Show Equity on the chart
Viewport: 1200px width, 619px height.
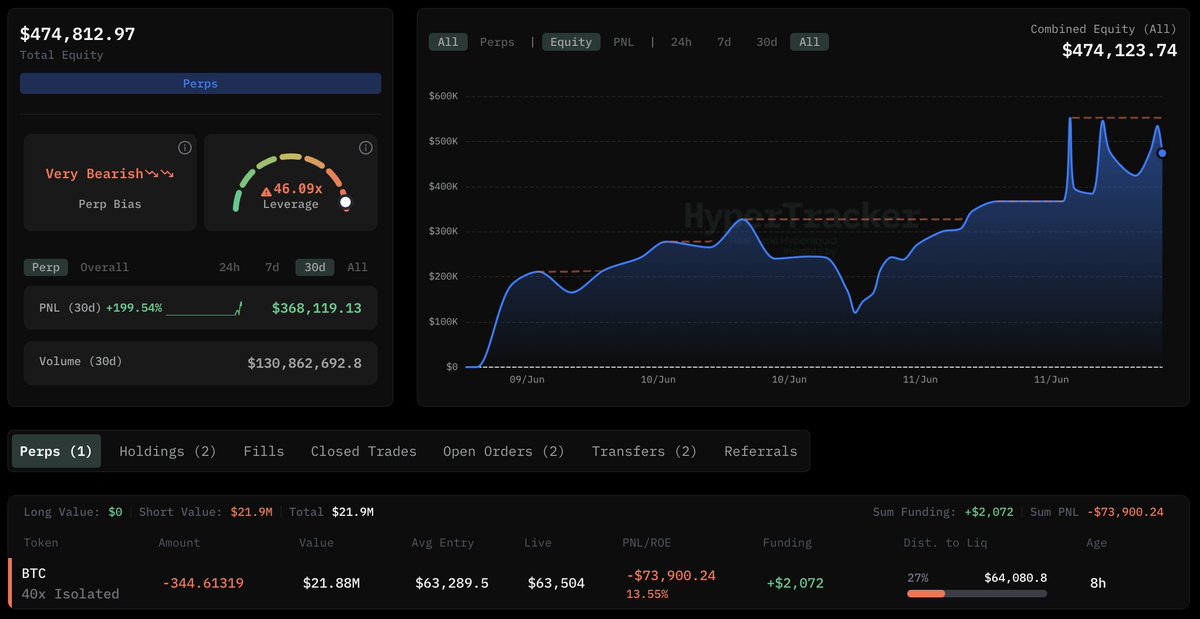tap(571, 42)
